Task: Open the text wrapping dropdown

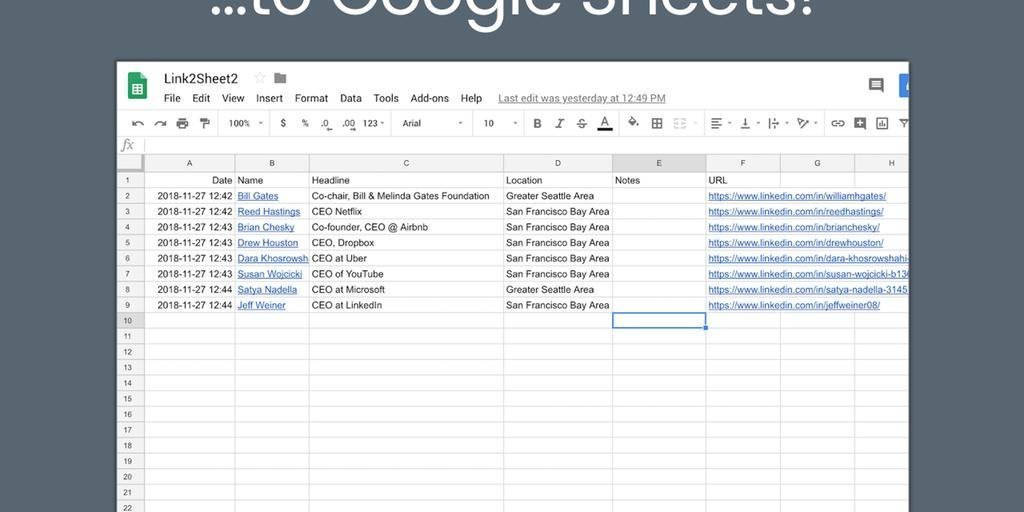Action: pyautogui.click(x=778, y=123)
